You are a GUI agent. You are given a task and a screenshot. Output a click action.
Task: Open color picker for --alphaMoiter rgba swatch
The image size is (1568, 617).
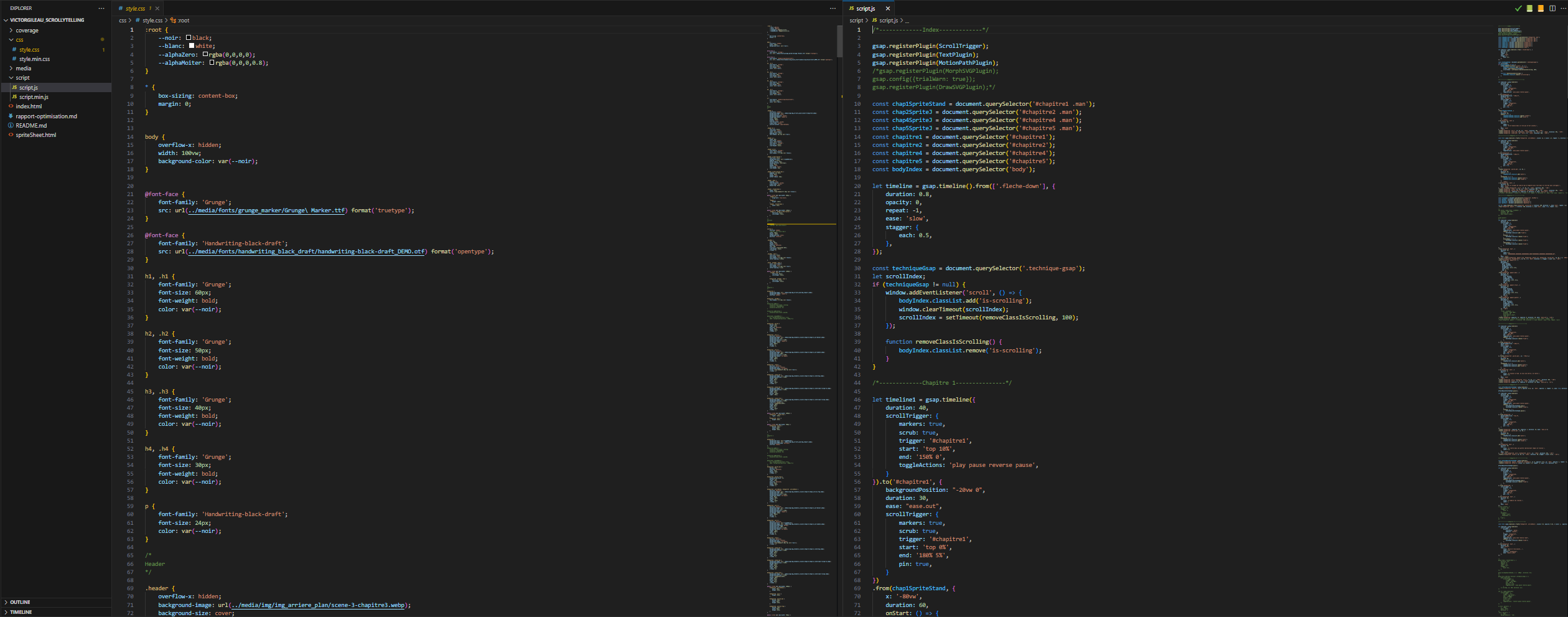212,62
